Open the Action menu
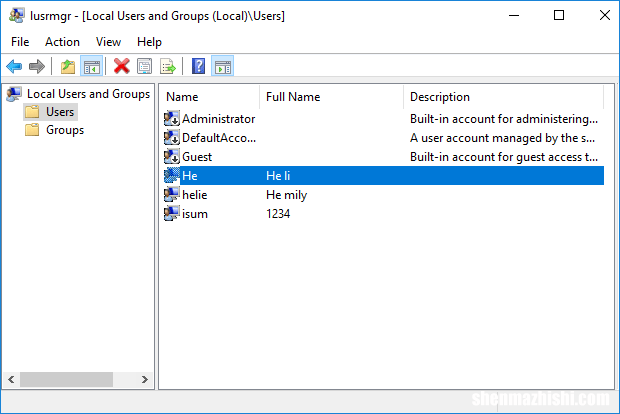 point(62,42)
